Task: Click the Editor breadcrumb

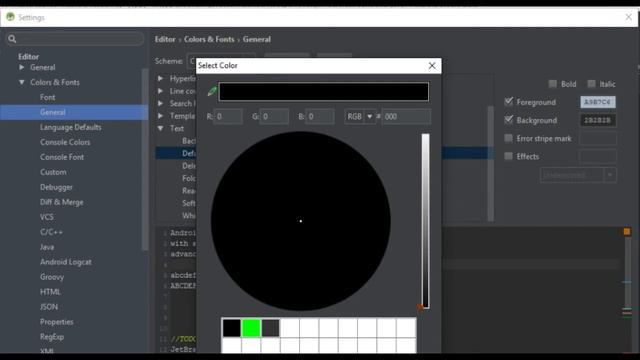Action: click(165, 39)
